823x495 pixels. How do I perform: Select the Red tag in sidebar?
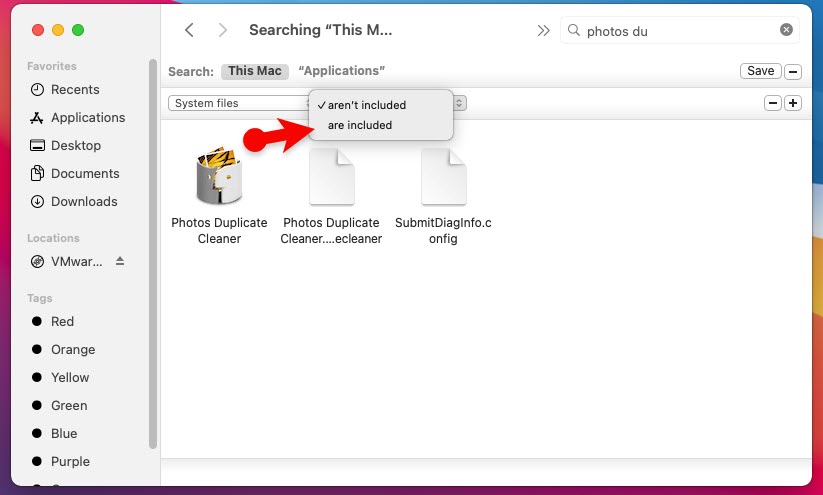coord(62,321)
